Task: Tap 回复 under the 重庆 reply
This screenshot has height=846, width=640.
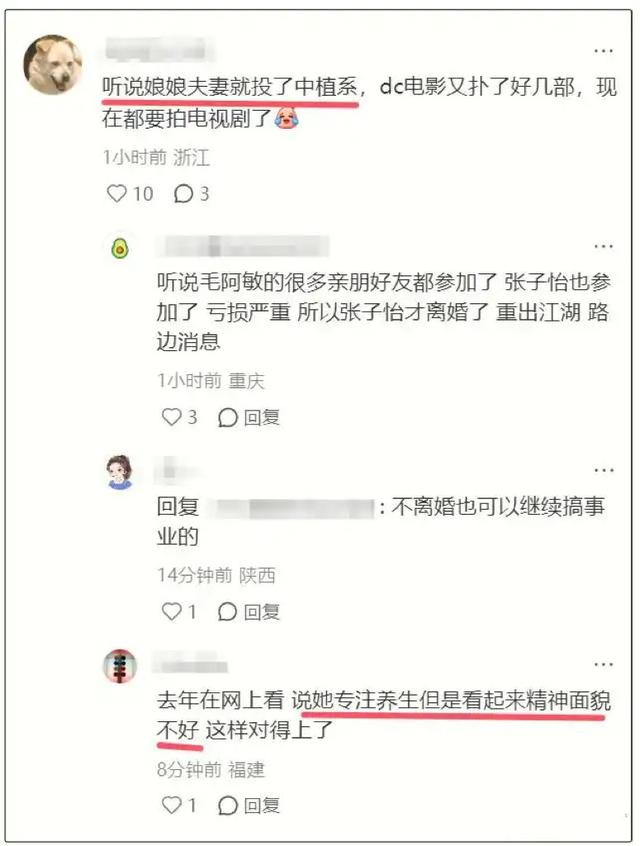Action: click(249, 417)
